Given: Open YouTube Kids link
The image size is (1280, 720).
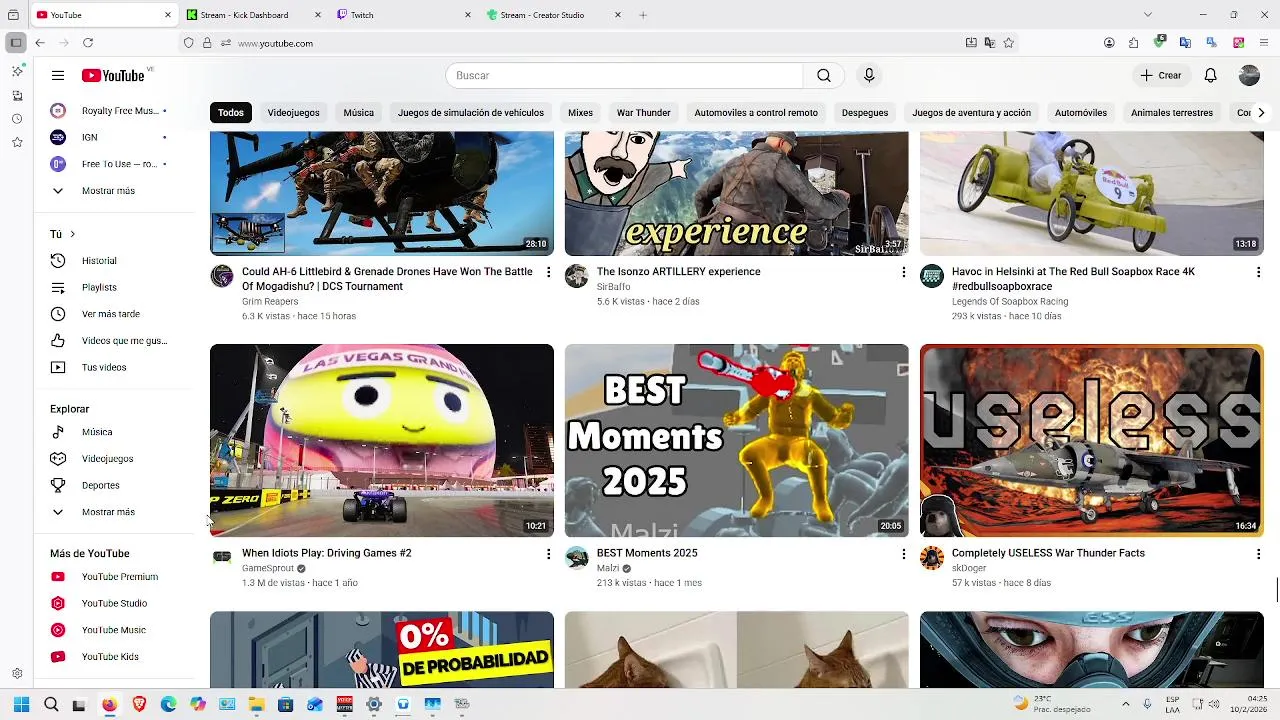Looking at the screenshot, I should tap(109, 657).
